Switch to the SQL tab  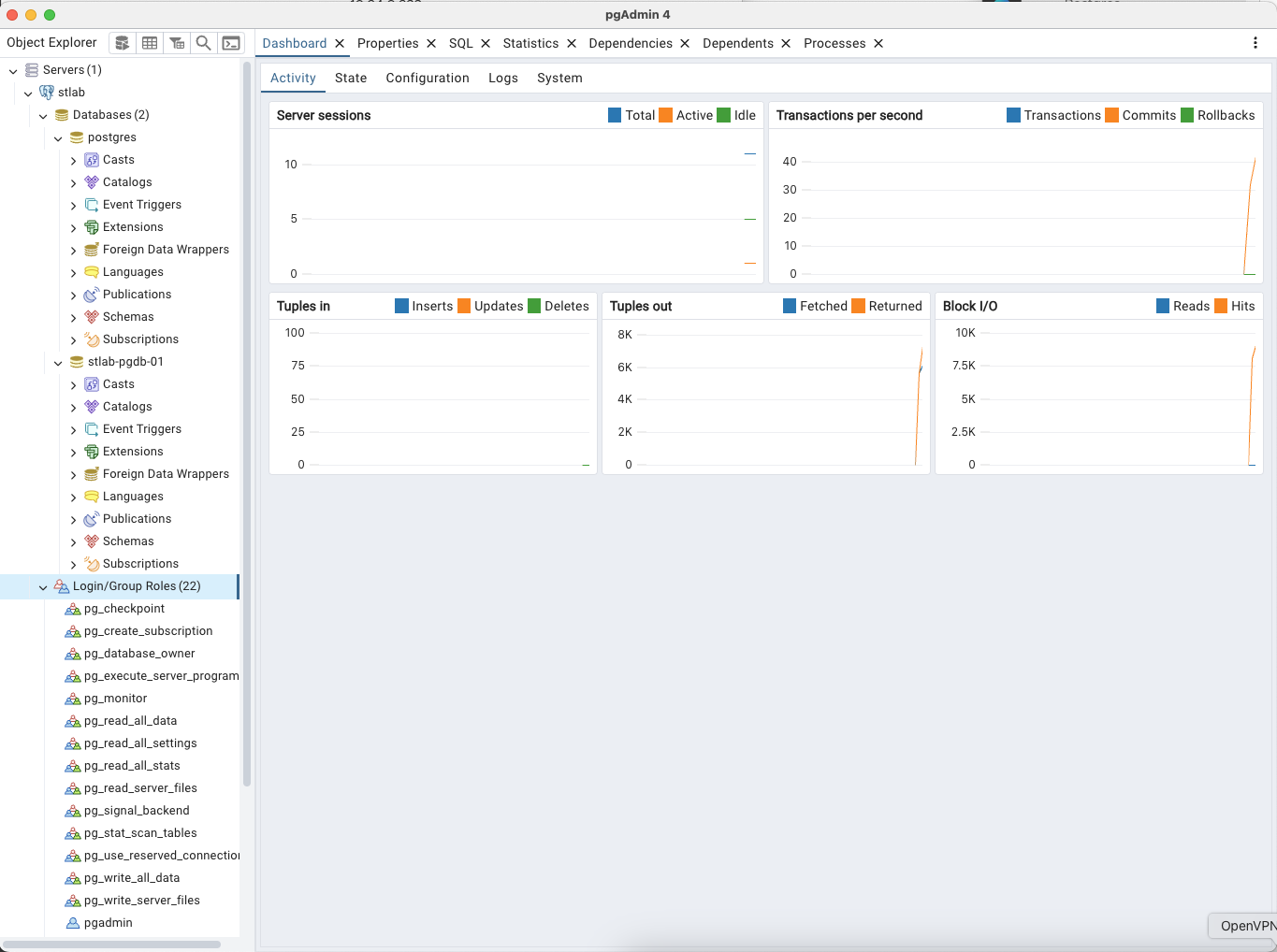click(460, 44)
